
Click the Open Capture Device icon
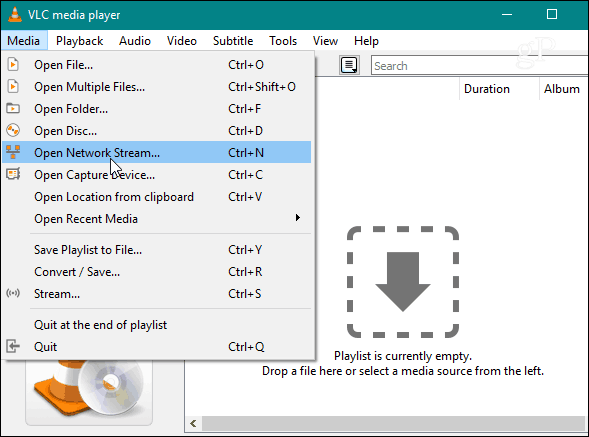[13, 174]
